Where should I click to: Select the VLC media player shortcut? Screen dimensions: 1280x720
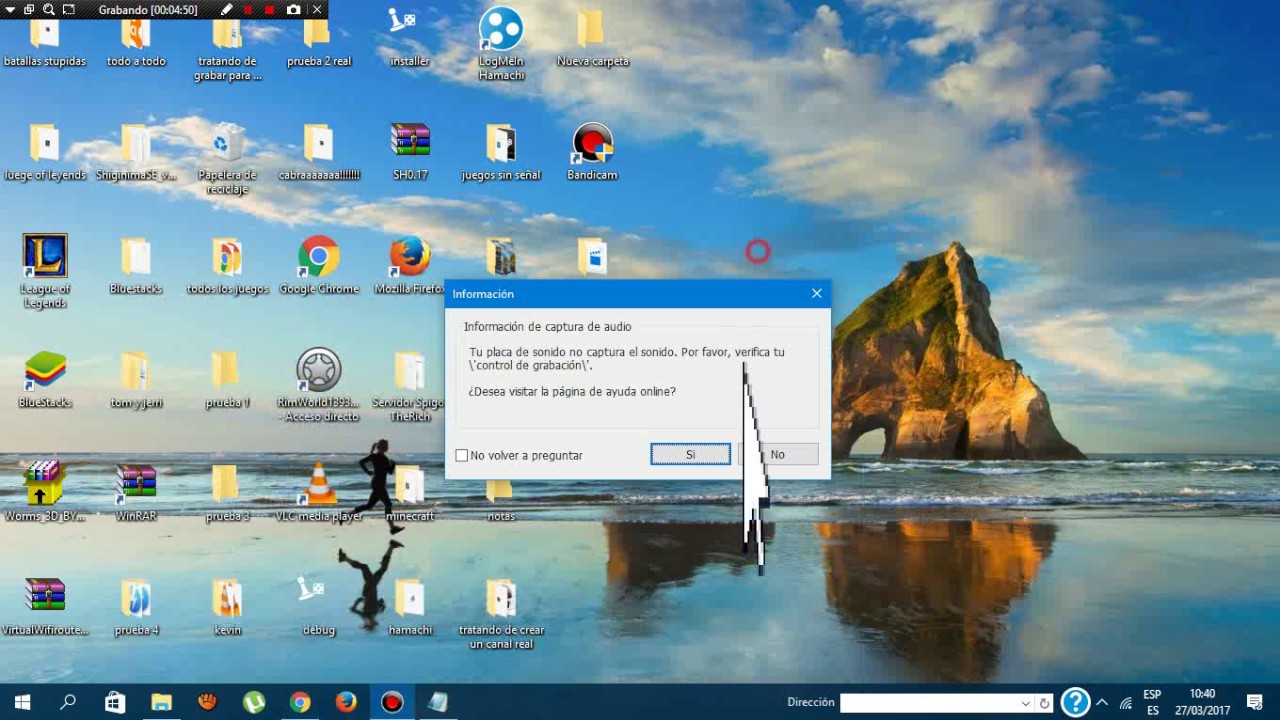click(319, 493)
